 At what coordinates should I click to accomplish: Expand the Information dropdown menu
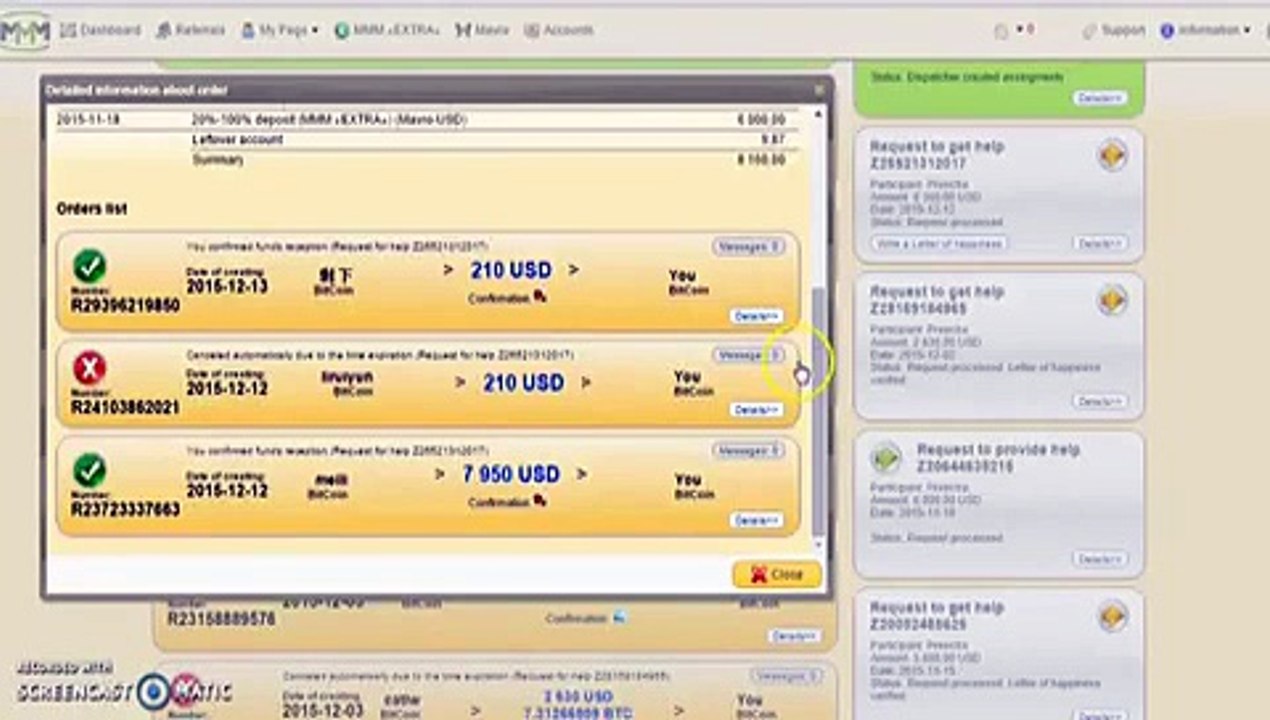(x=1205, y=31)
